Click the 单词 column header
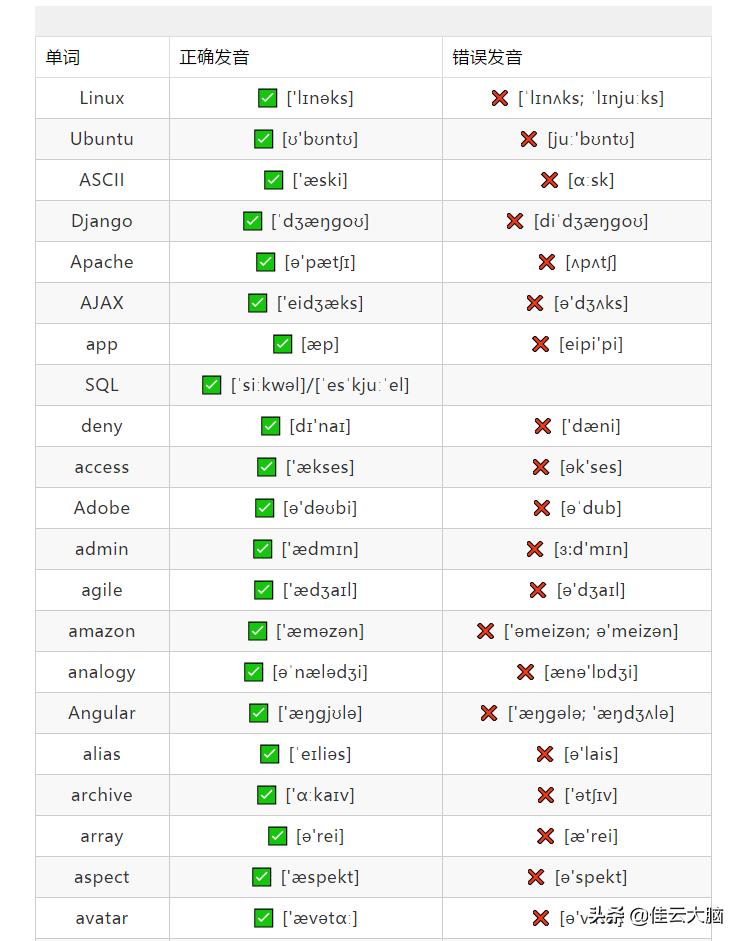 pos(62,58)
